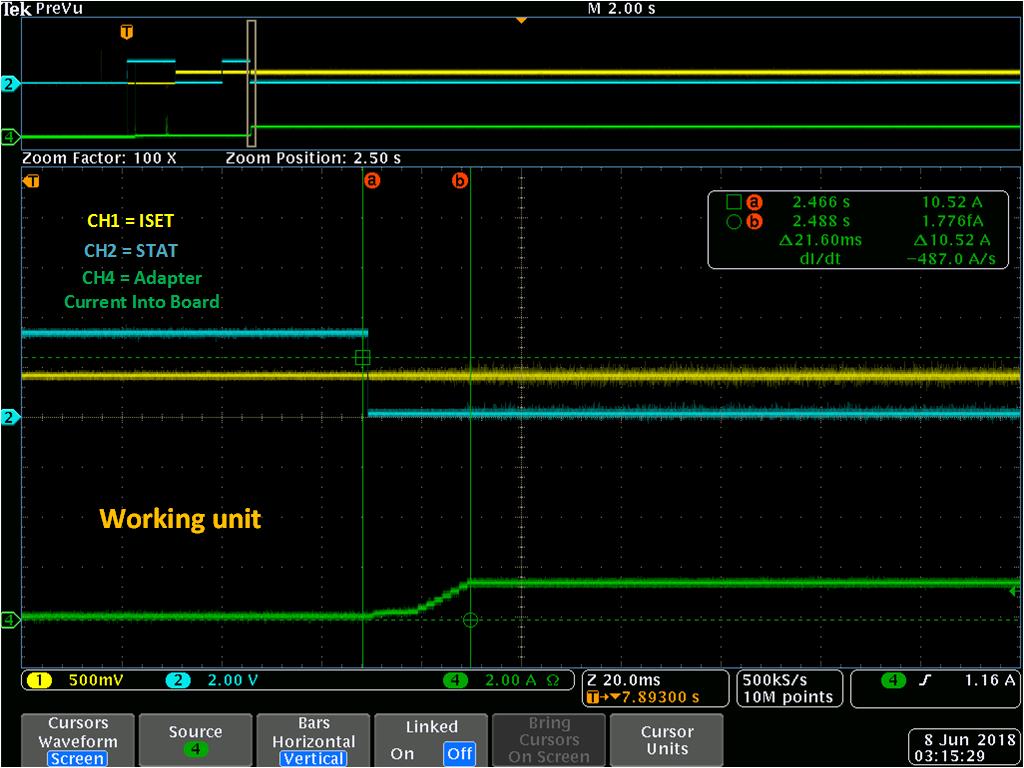Click the channel 4 marker in overview window
The image size is (1024, 768).
tap(8, 137)
